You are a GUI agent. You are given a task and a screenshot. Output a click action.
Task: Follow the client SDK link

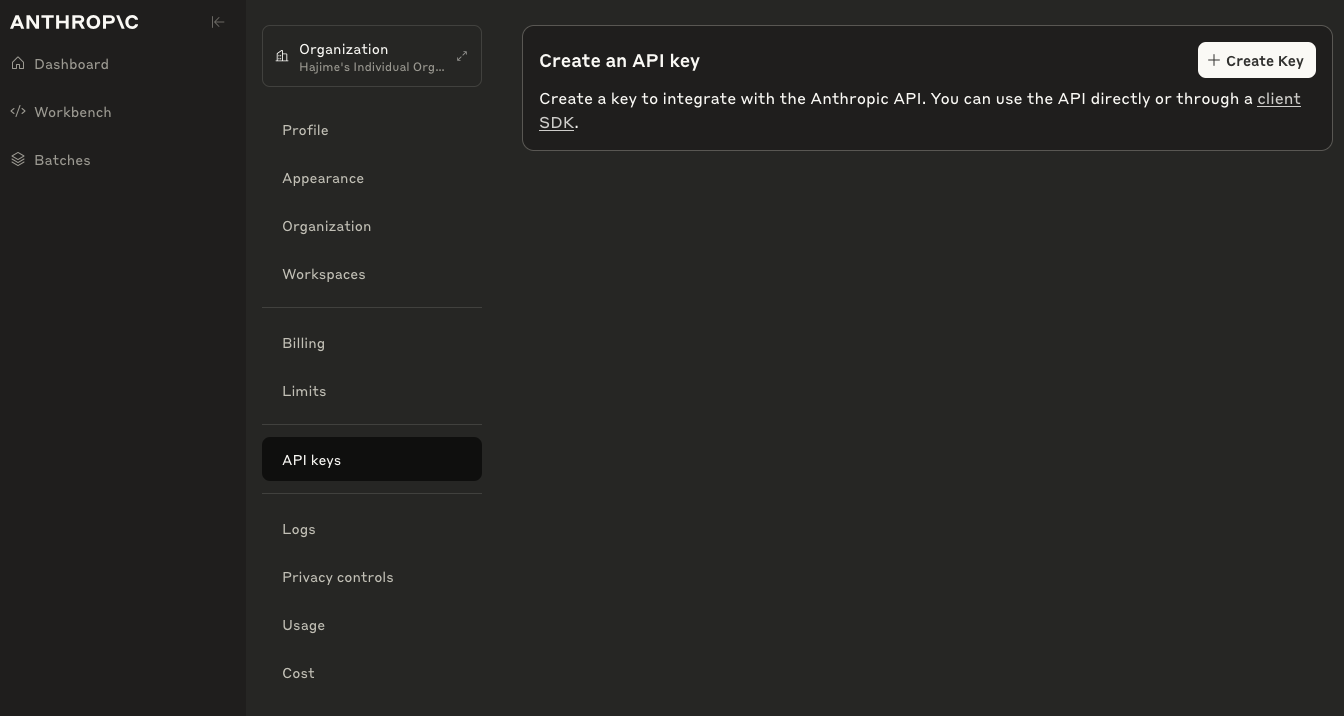[x=1278, y=99]
